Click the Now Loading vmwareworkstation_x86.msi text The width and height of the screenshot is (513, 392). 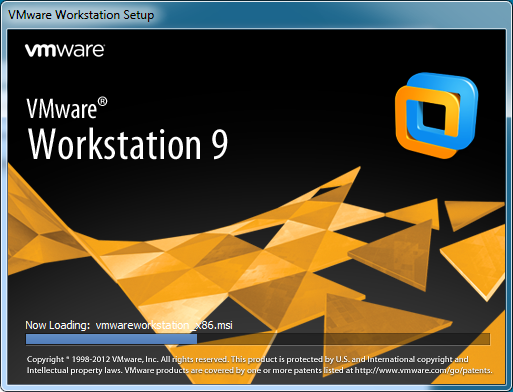[129, 325]
